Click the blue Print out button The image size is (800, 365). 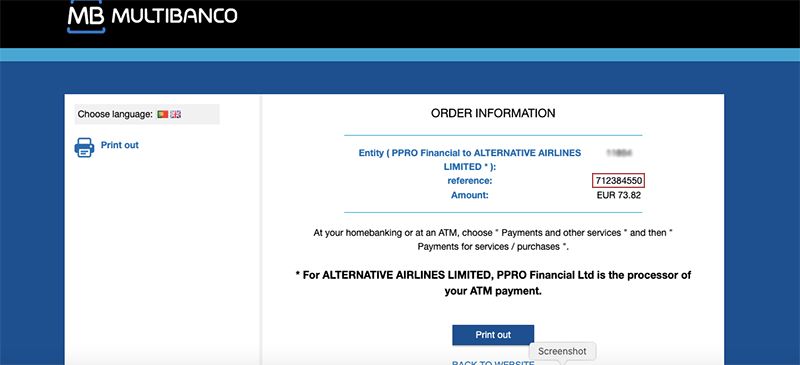pos(493,335)
